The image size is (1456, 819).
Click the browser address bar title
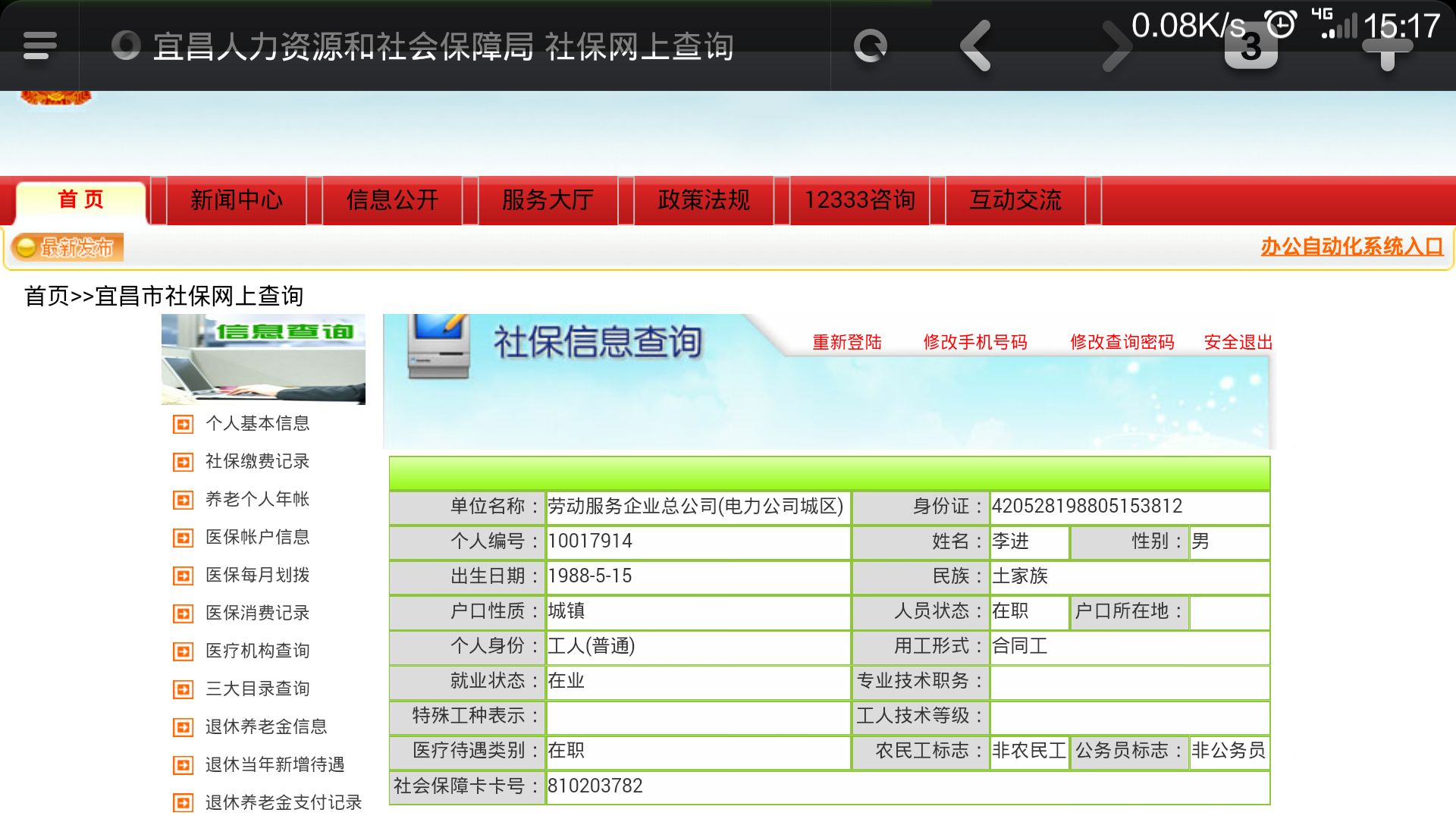coord(444,47)
